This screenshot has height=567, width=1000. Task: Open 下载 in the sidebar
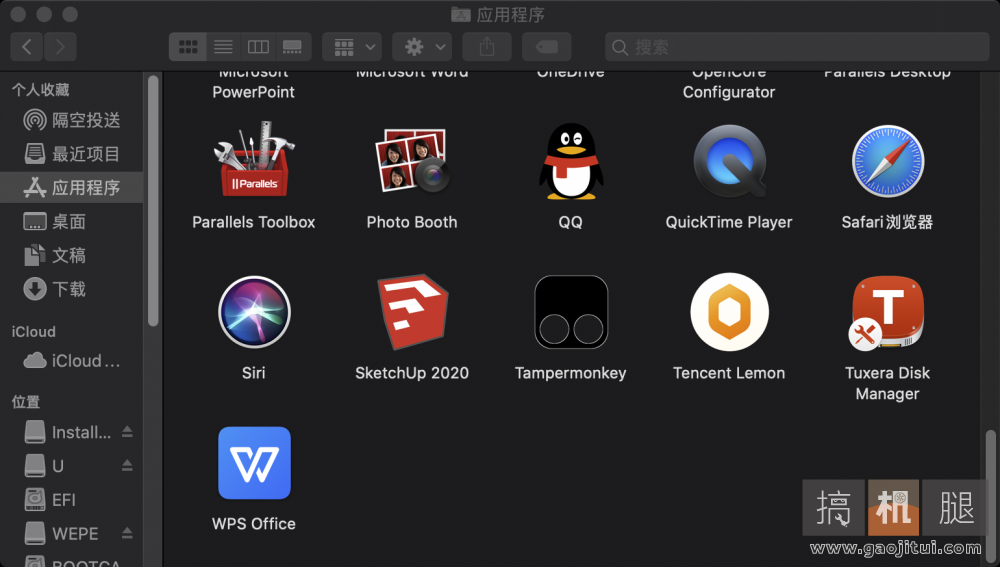pyautogui.click(x=72, y=289)
